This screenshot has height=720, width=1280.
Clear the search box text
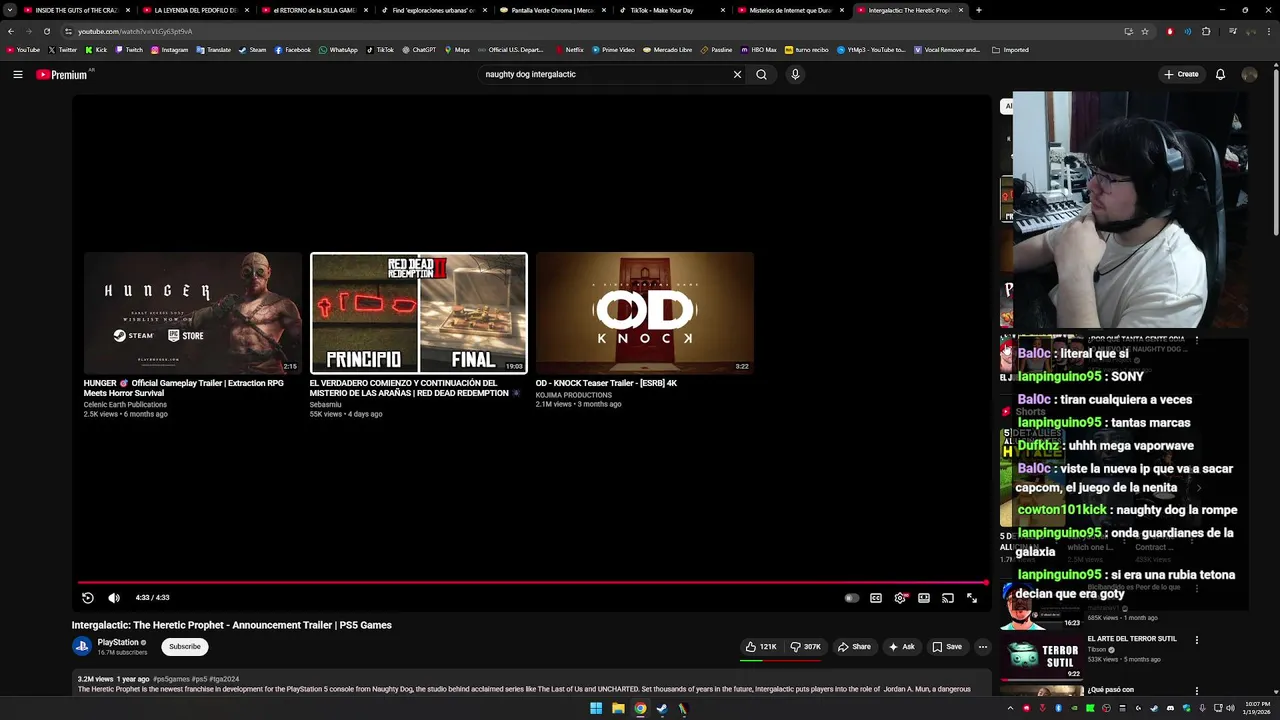[737, 74]
